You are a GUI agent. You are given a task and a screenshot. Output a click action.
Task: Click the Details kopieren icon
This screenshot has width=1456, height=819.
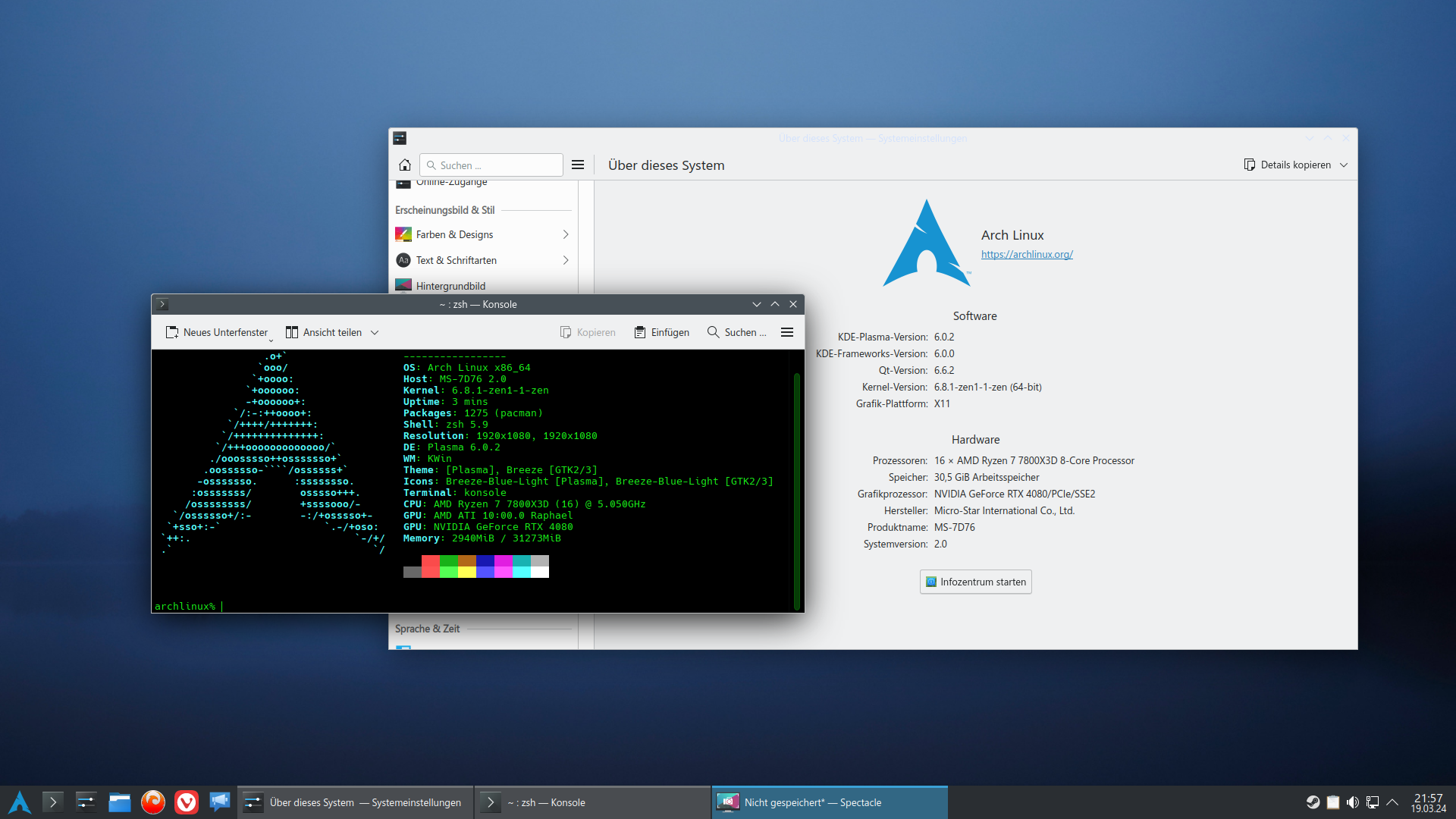[x=1248, y=165]
